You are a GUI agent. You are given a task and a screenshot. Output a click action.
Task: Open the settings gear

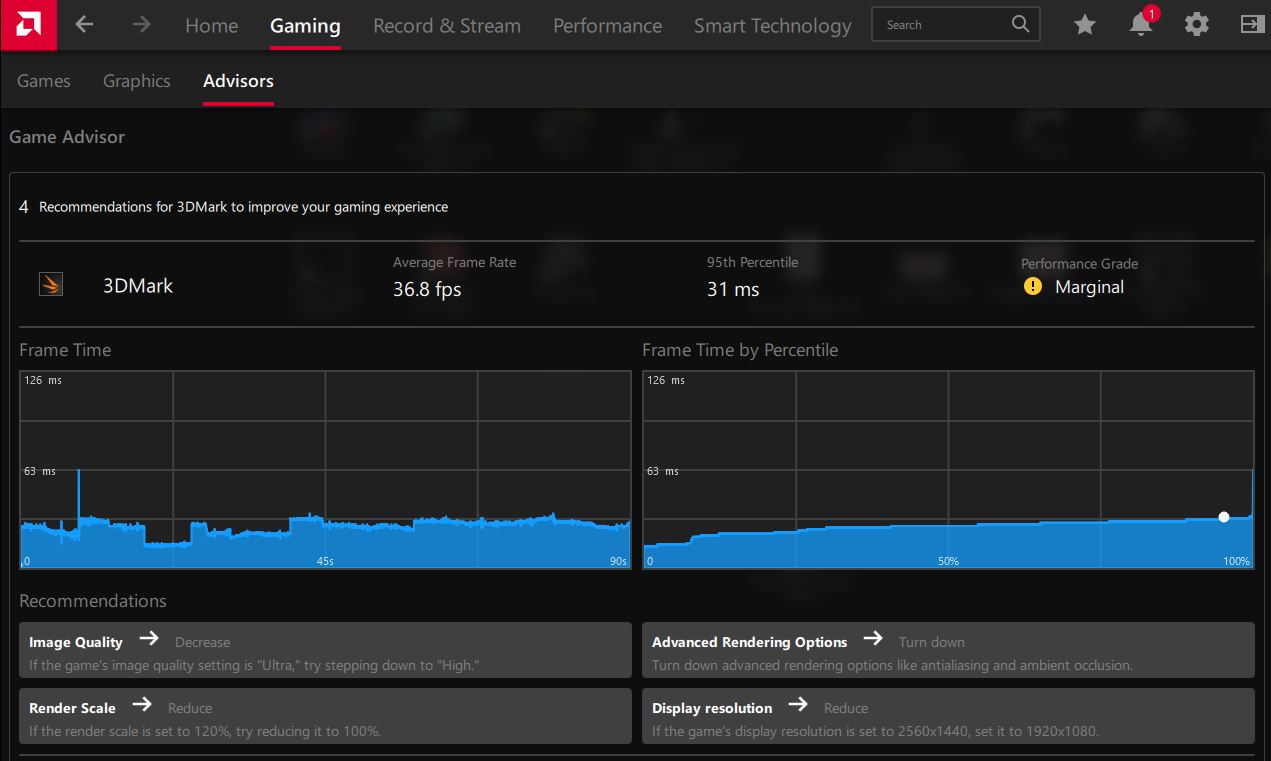pos(1197,25)
